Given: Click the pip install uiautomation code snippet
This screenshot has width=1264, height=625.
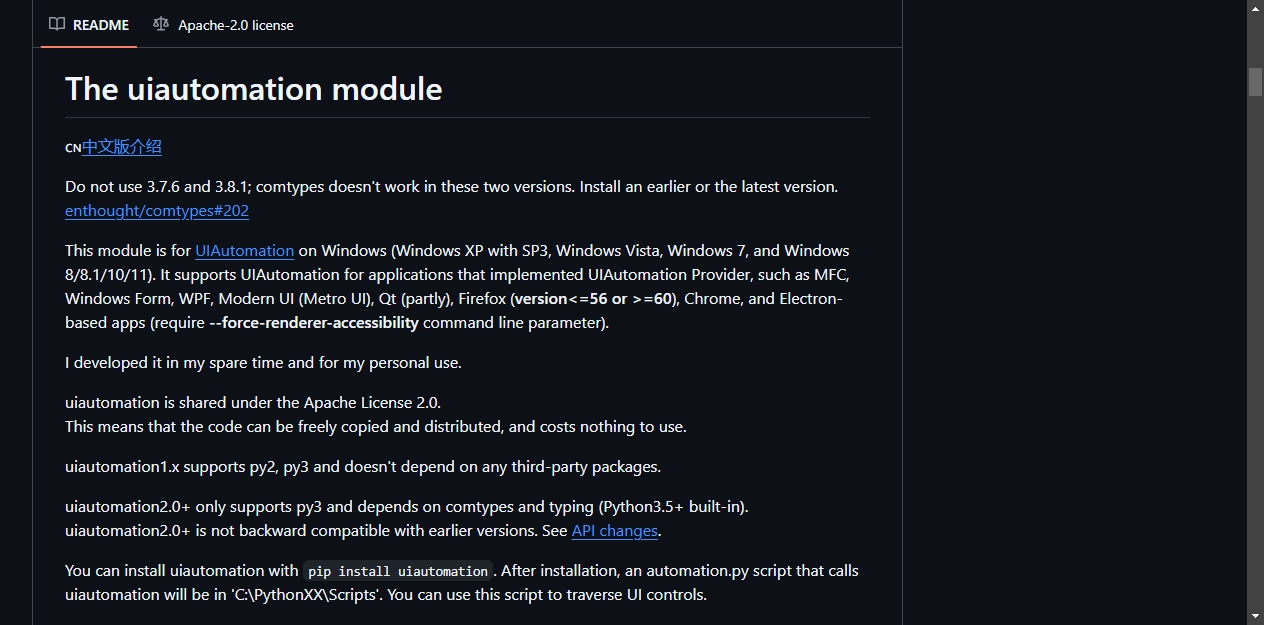Looking at the screenshot, I should coord(398,571).
